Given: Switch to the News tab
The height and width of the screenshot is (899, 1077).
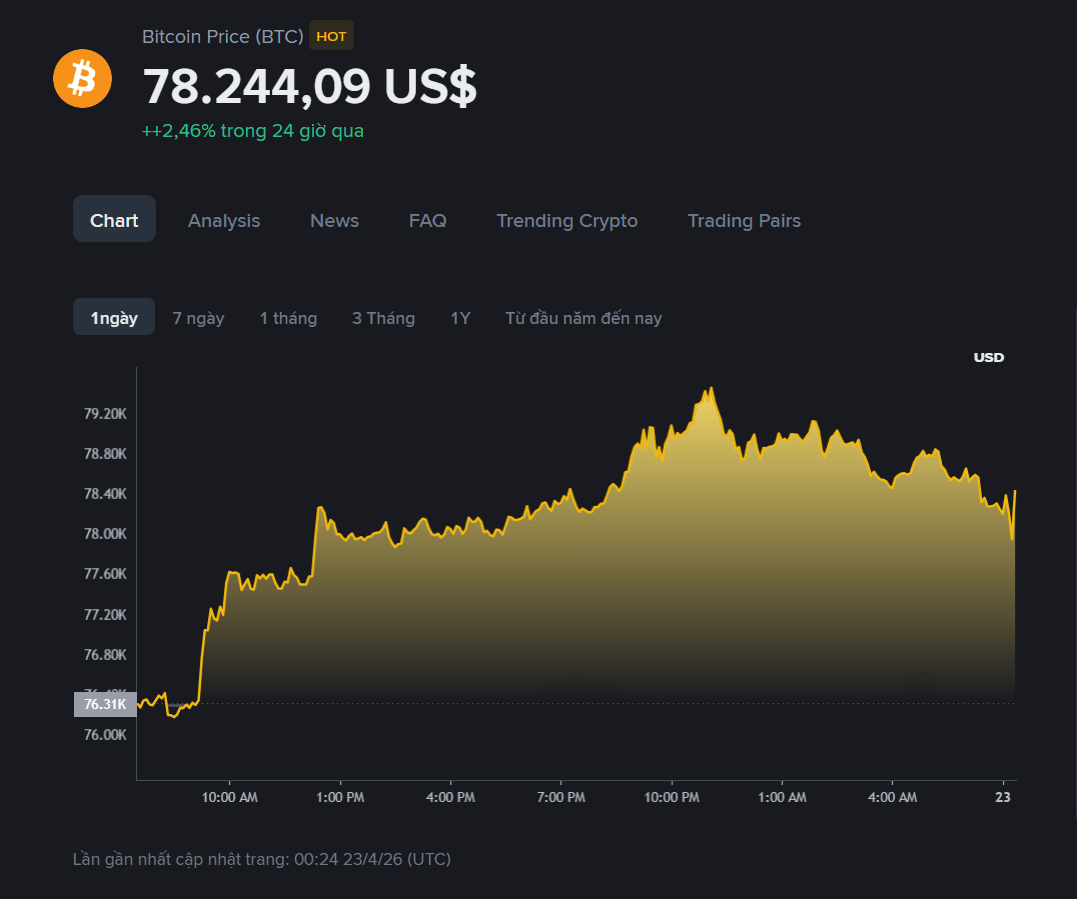Looking at the screenshot, I should tap(335, 220).
